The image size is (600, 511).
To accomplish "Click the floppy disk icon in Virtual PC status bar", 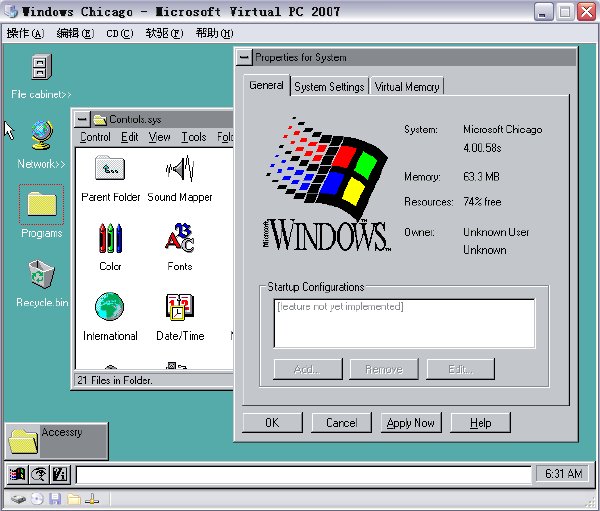I will 55,499.
